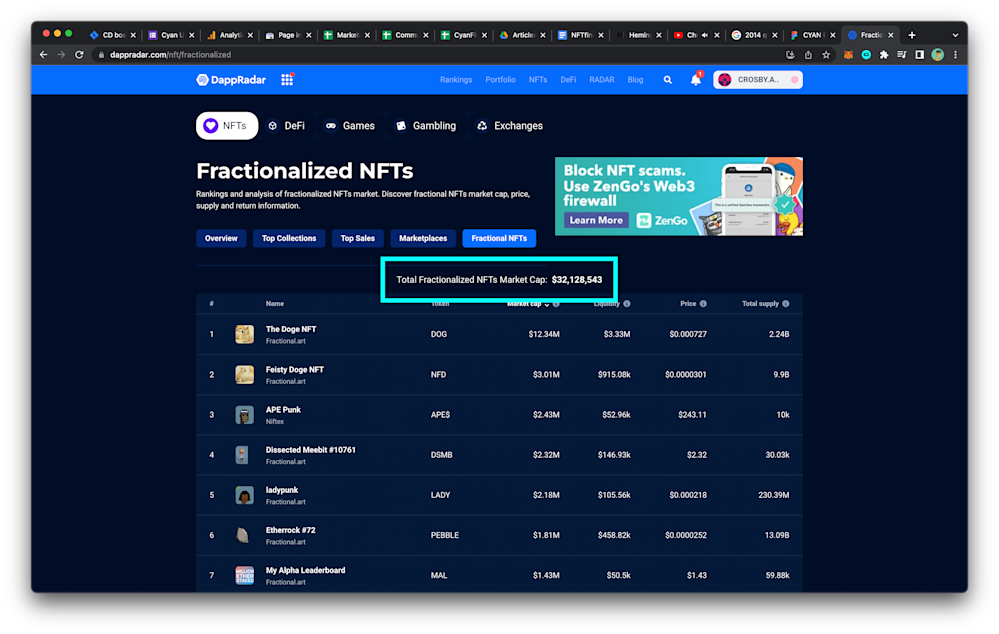Click the Etherrock #72 rock icon
The width and height of the screenshot is (999, 634).
242,535
